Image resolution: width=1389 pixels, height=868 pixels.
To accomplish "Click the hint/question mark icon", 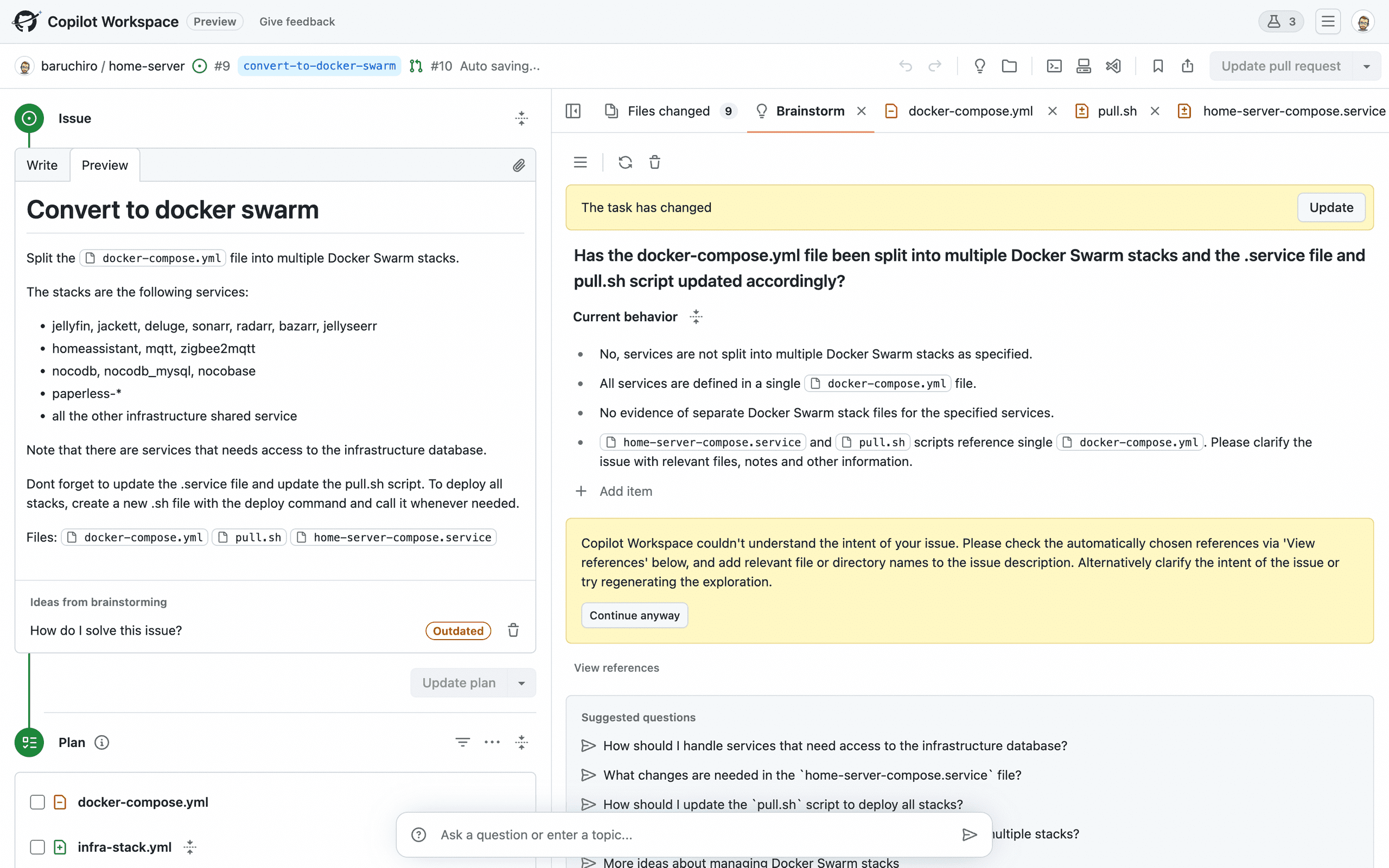I will click(x=419, y=835).
